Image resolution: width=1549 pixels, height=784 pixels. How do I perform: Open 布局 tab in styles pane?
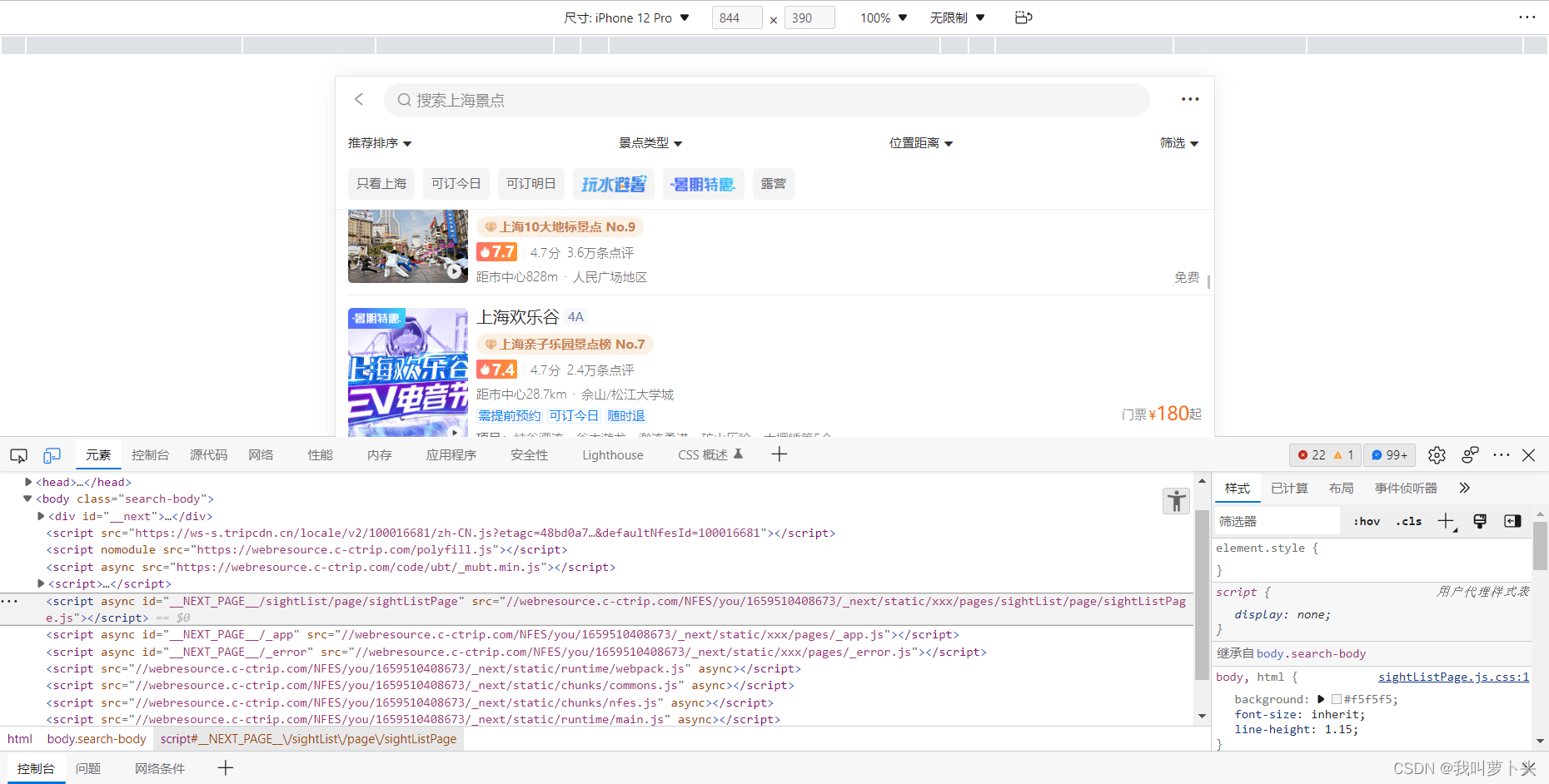pyautogui.click(x=1341, y=489)
